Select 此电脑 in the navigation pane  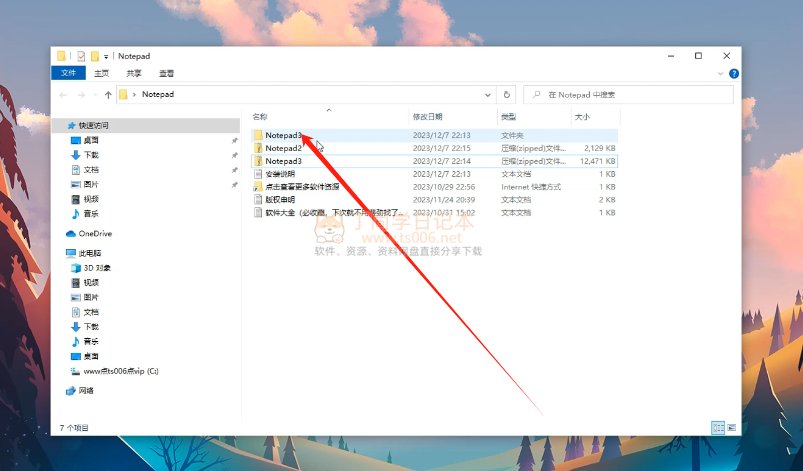click(x=90, y=253)
